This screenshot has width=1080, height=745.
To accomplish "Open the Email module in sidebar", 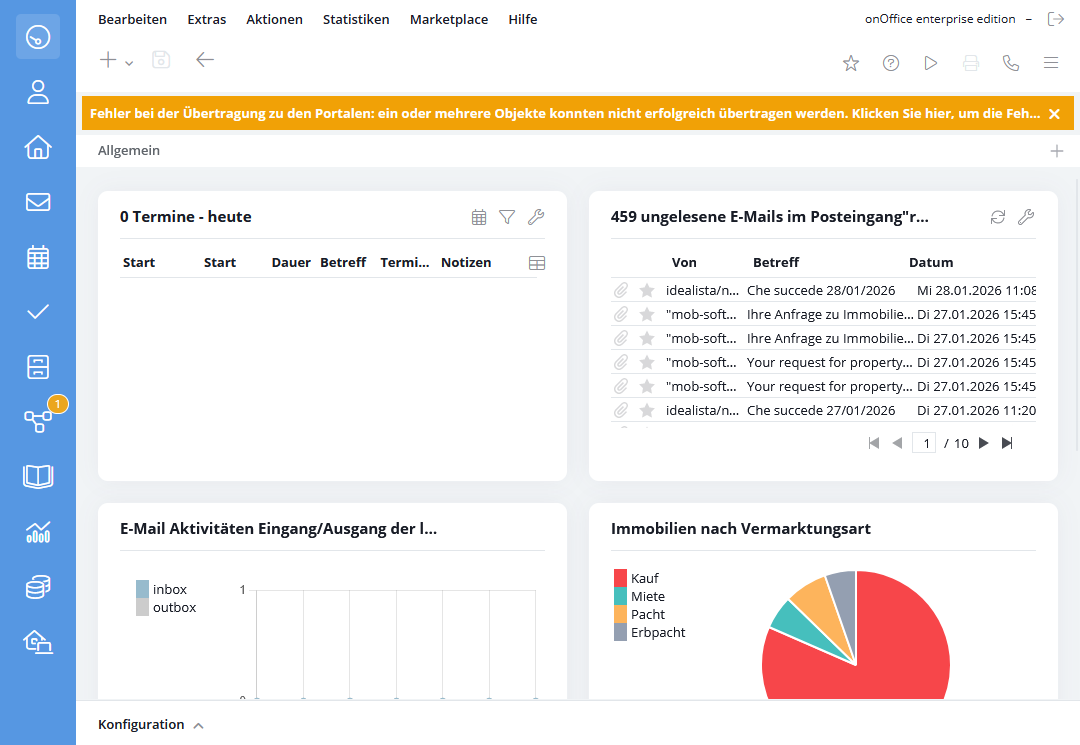I will click(x=38, y=202).
